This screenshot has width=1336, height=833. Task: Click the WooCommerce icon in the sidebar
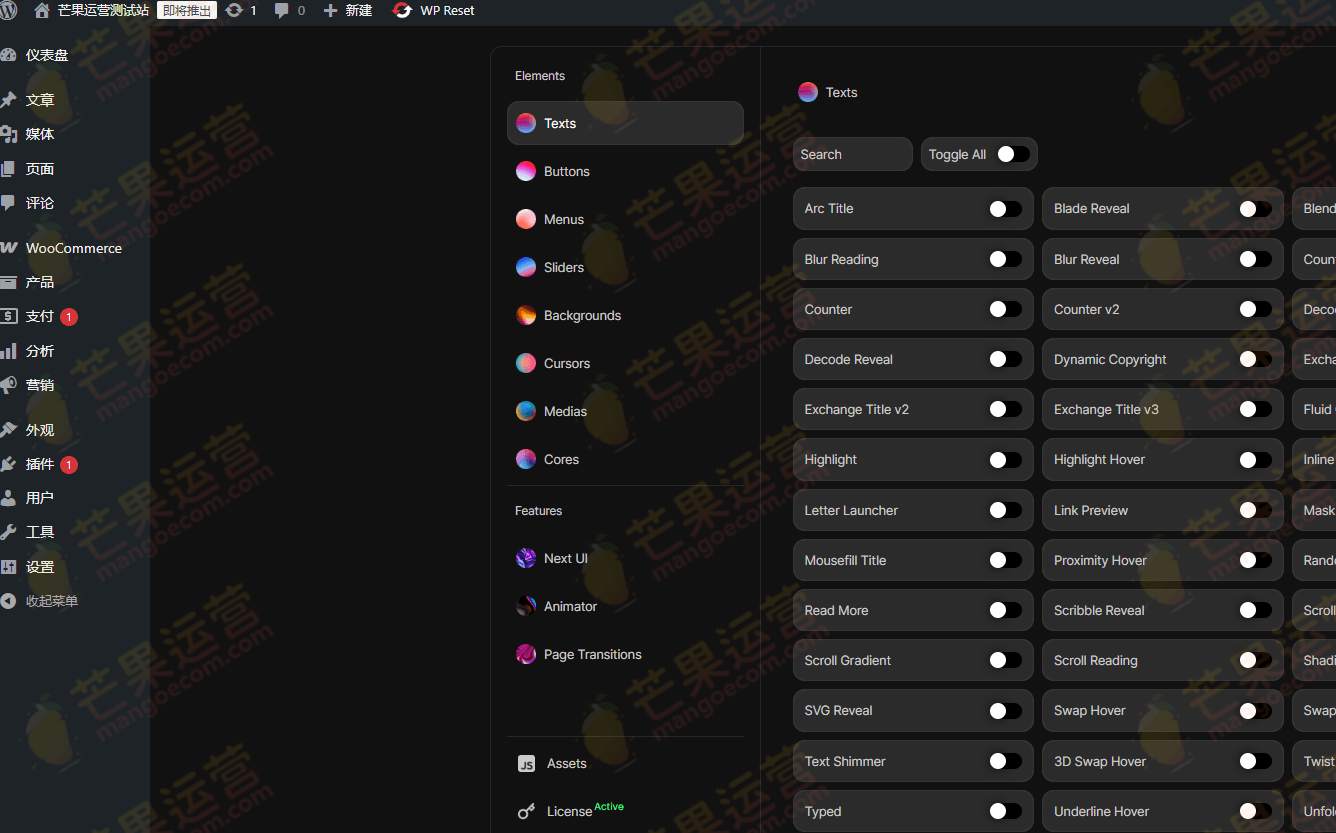coord(8,248)
